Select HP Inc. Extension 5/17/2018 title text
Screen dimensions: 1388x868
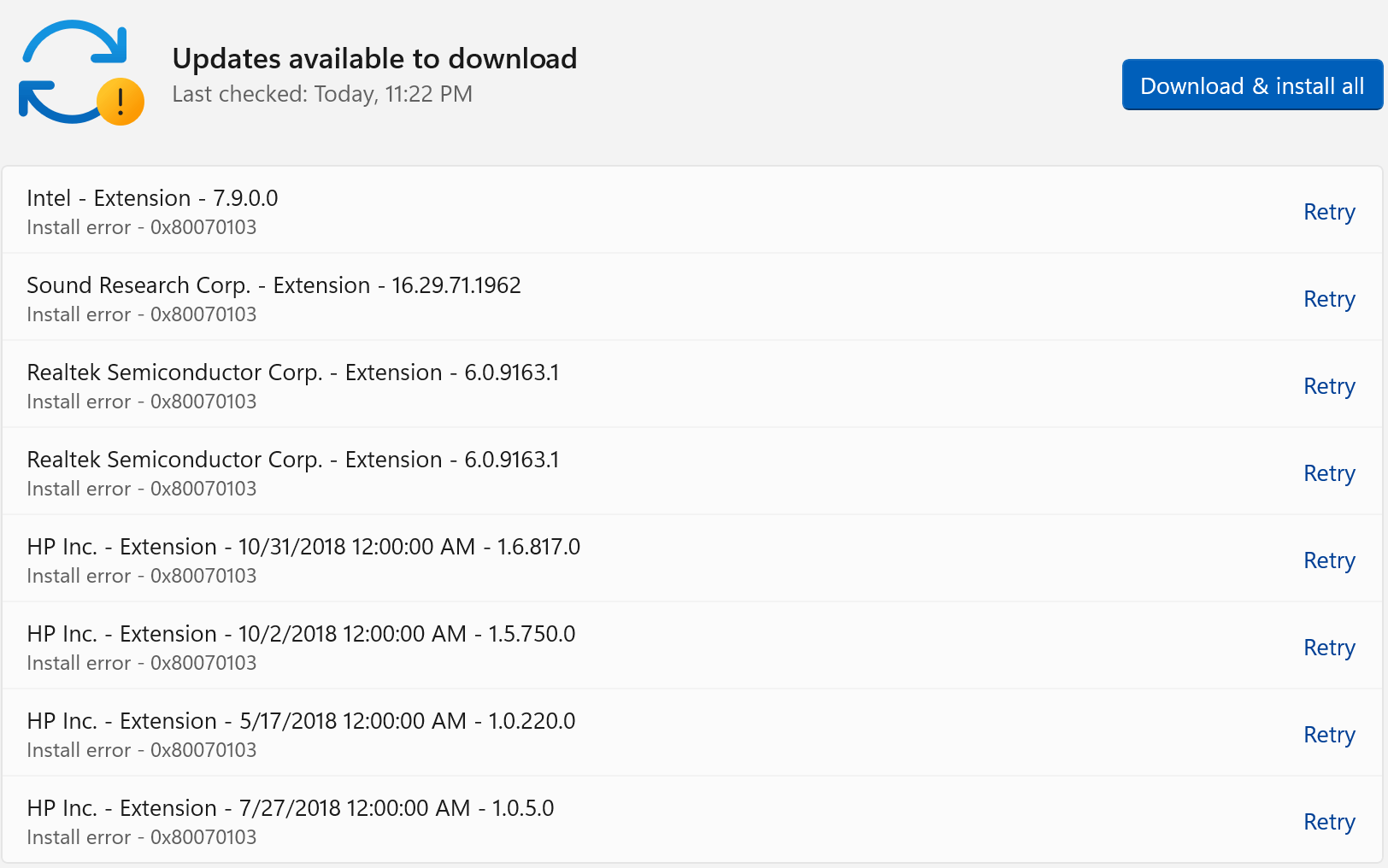[301, 721]
